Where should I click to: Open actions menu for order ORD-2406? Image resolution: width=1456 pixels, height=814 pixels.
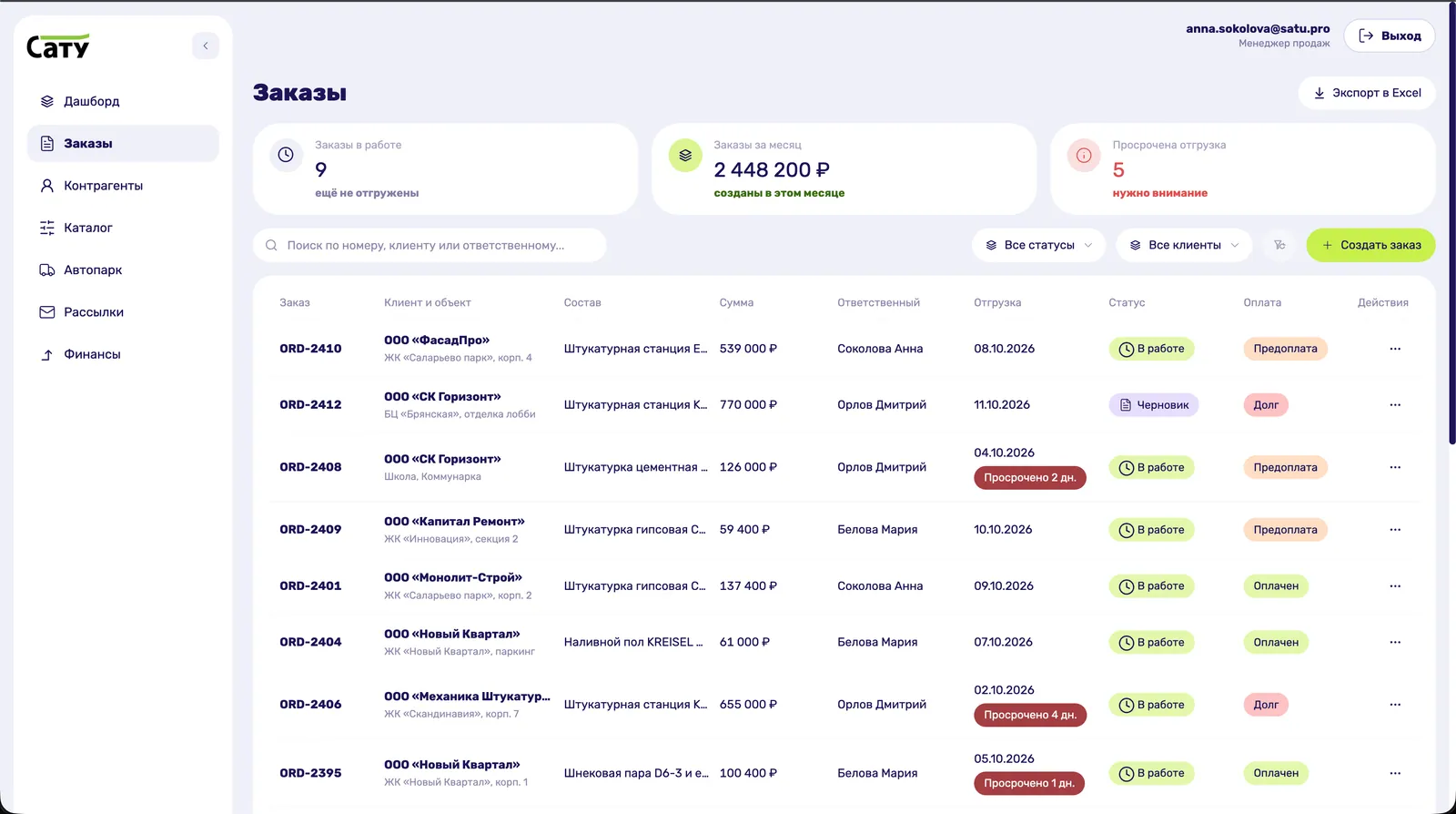click(x=1395, y=705)
